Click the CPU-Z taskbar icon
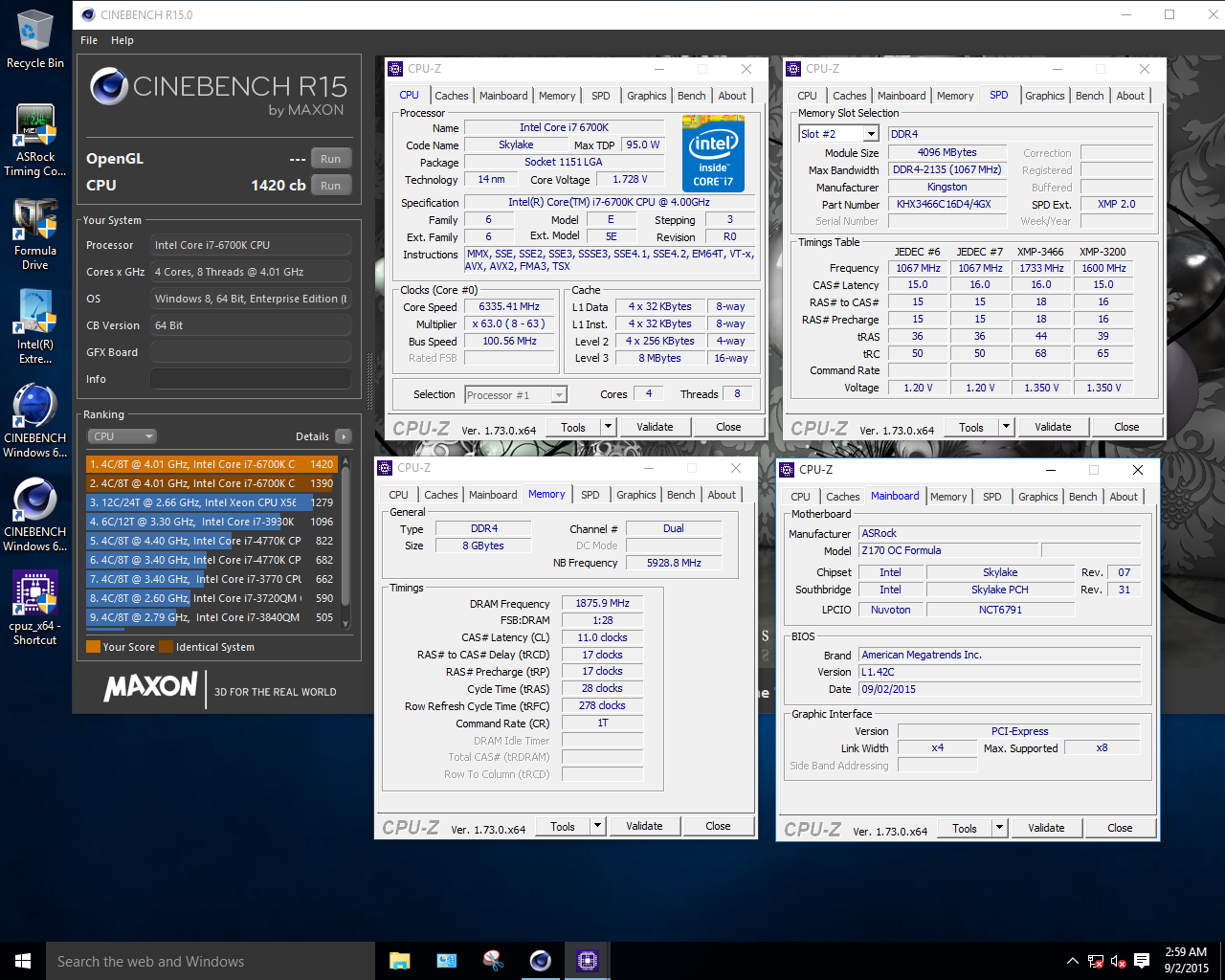The width and height of the screenshot is (1225, 980). point(588,961)
